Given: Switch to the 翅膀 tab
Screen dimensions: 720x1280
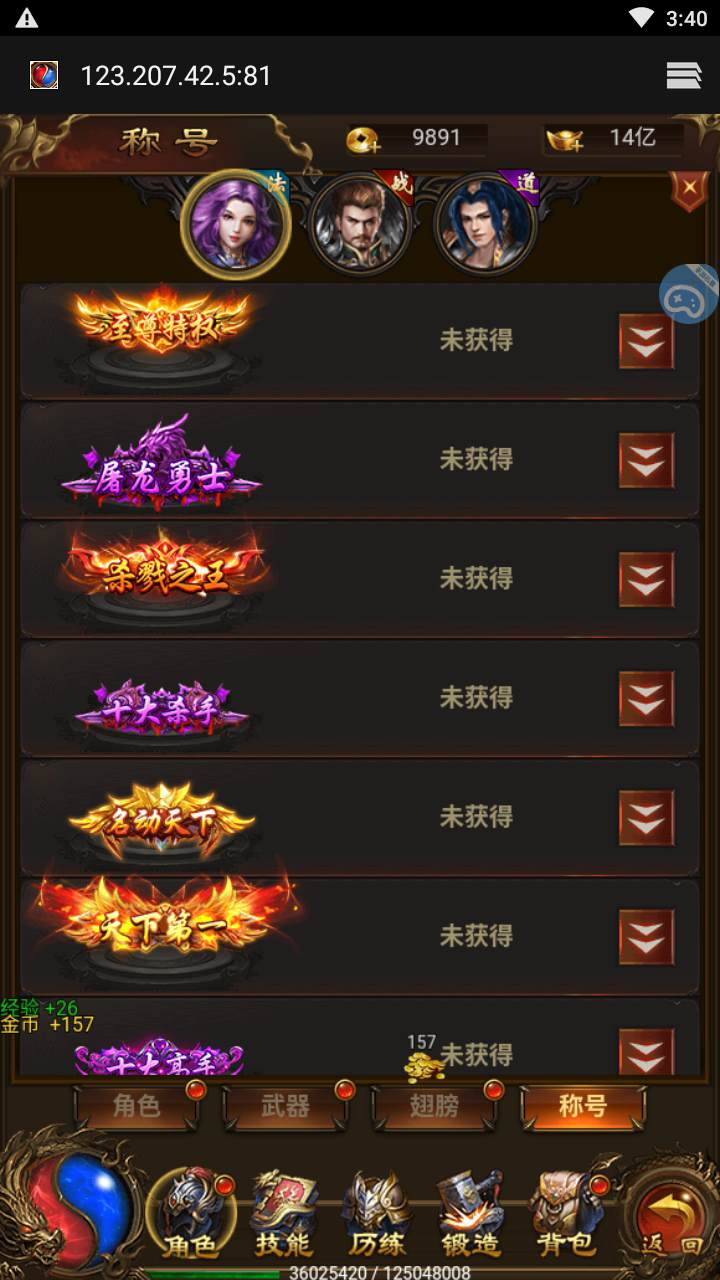Looking at the screenshot, I should tap(434, 1107).
